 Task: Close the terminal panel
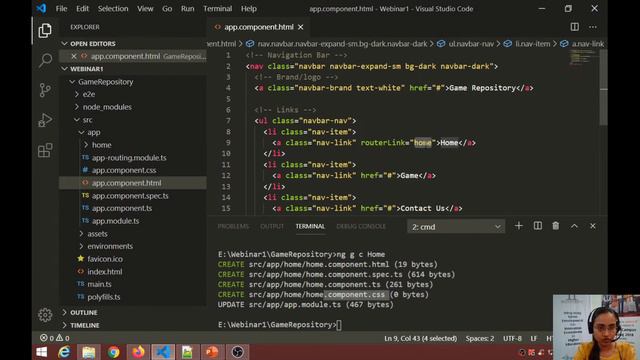tap(593, 226)
